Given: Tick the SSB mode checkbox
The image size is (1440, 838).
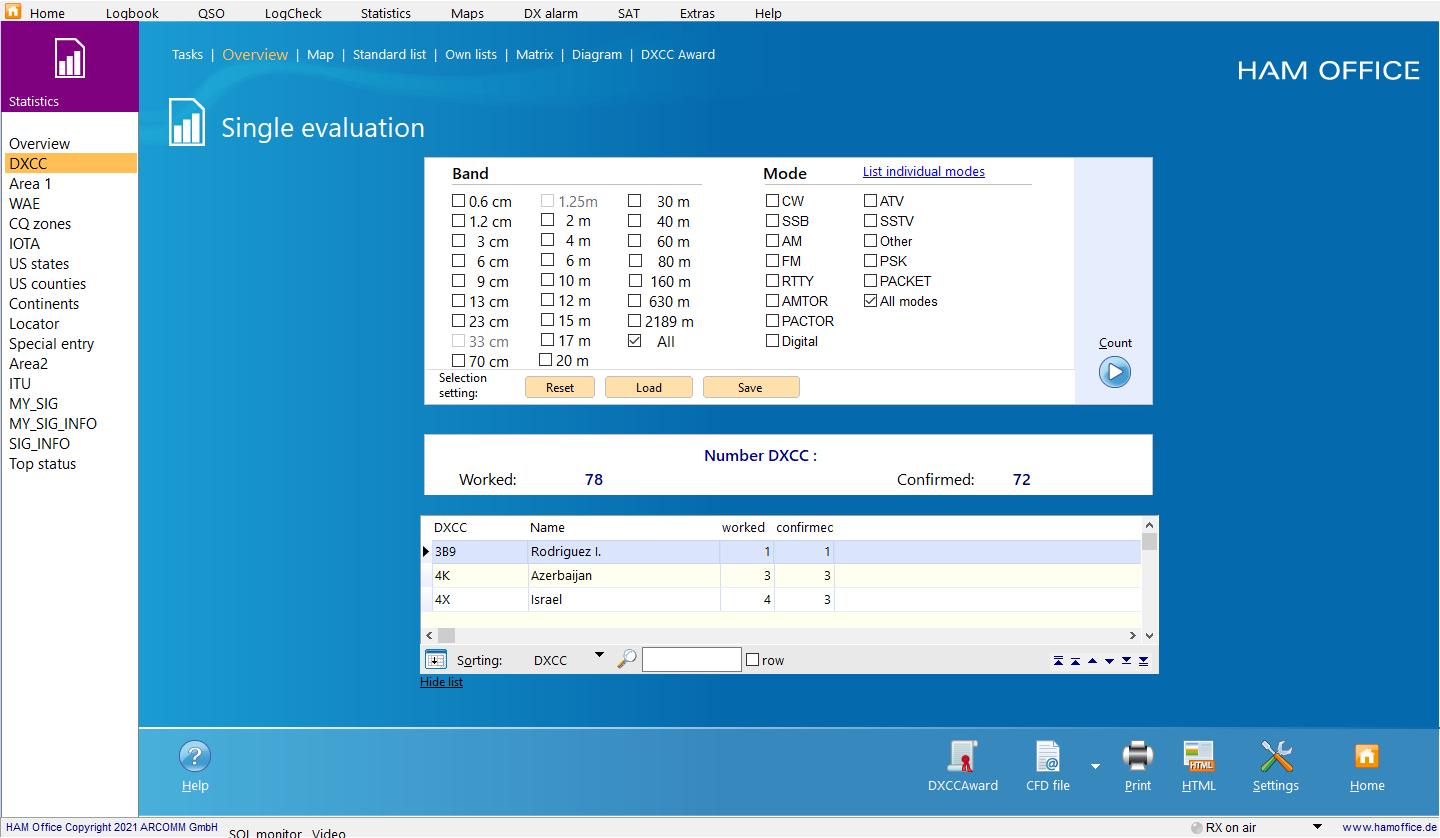Looking at the screenshot, I should click(x=772, y=221).
